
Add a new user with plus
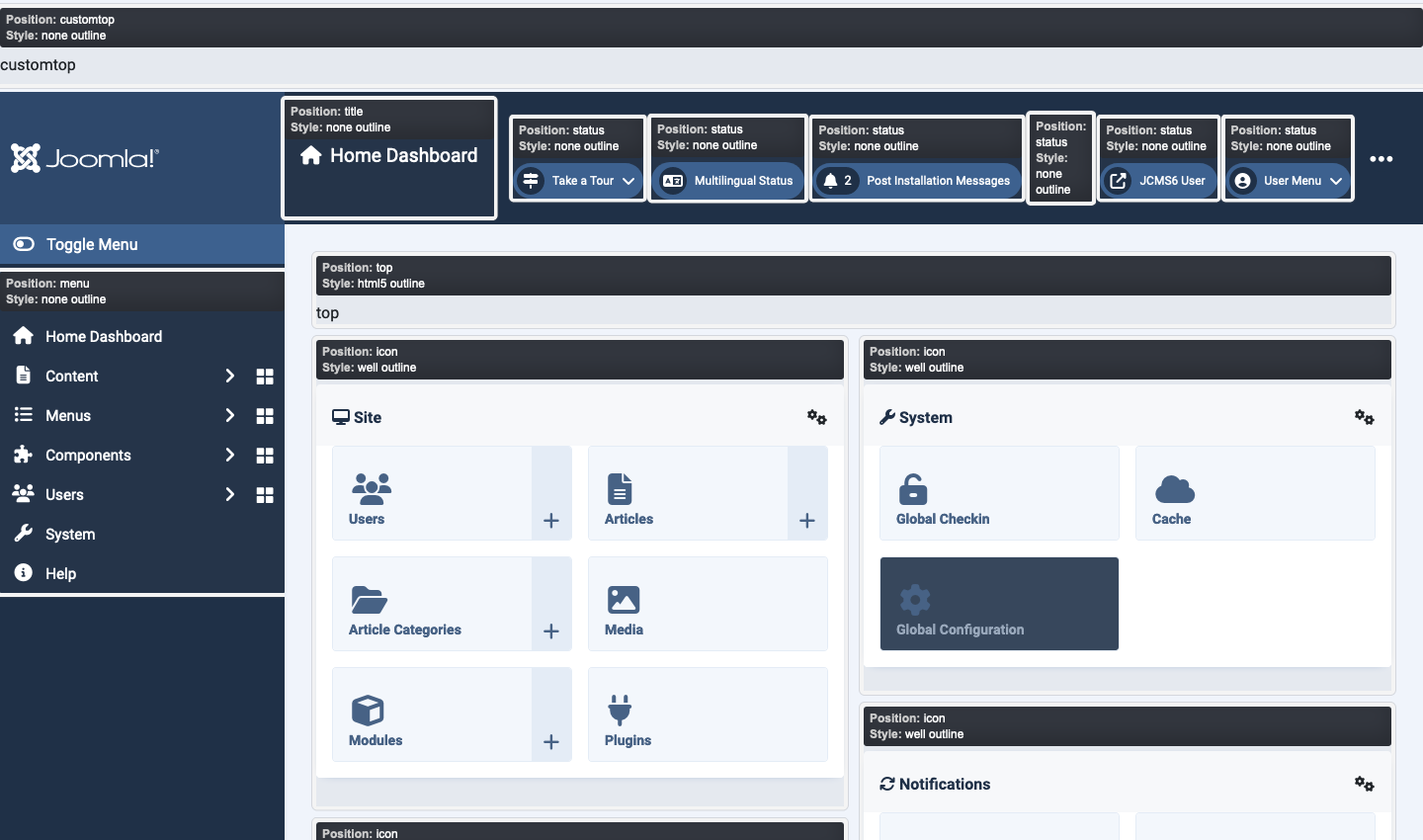tap(551, 493)
